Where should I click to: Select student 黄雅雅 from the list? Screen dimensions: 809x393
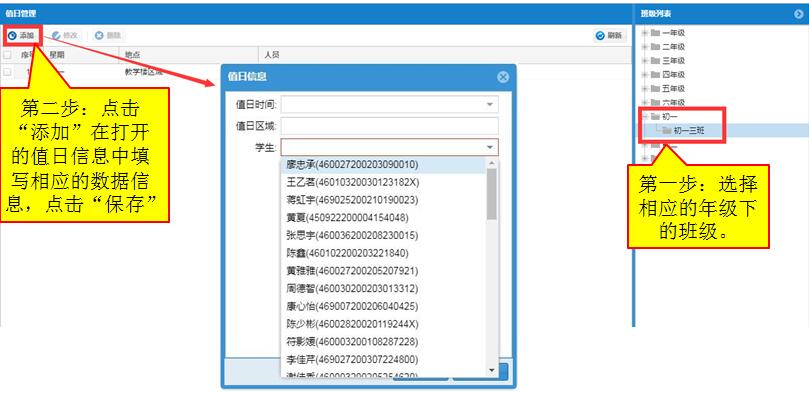click(x=383, y=271)
